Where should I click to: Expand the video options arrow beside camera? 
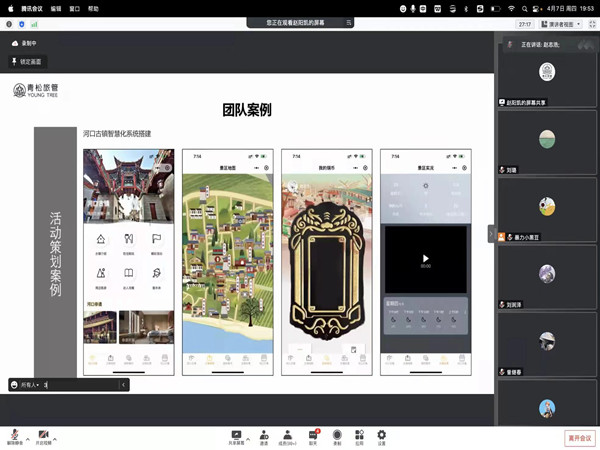[x=55, y=438]
